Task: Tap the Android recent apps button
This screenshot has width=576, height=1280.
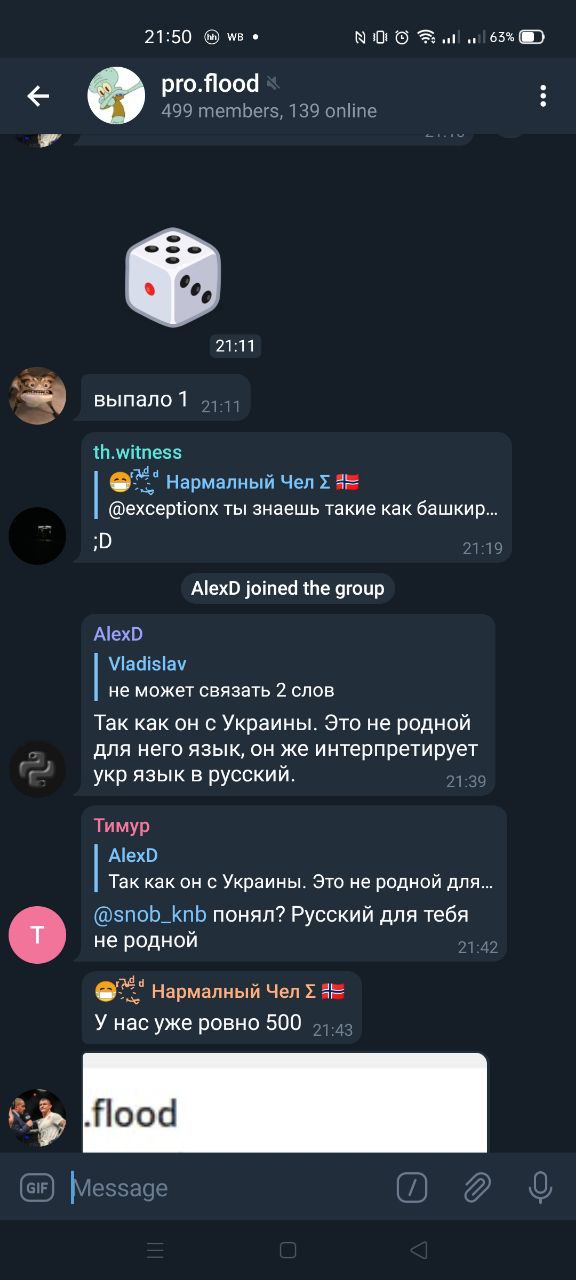Action: (155, 1250)
